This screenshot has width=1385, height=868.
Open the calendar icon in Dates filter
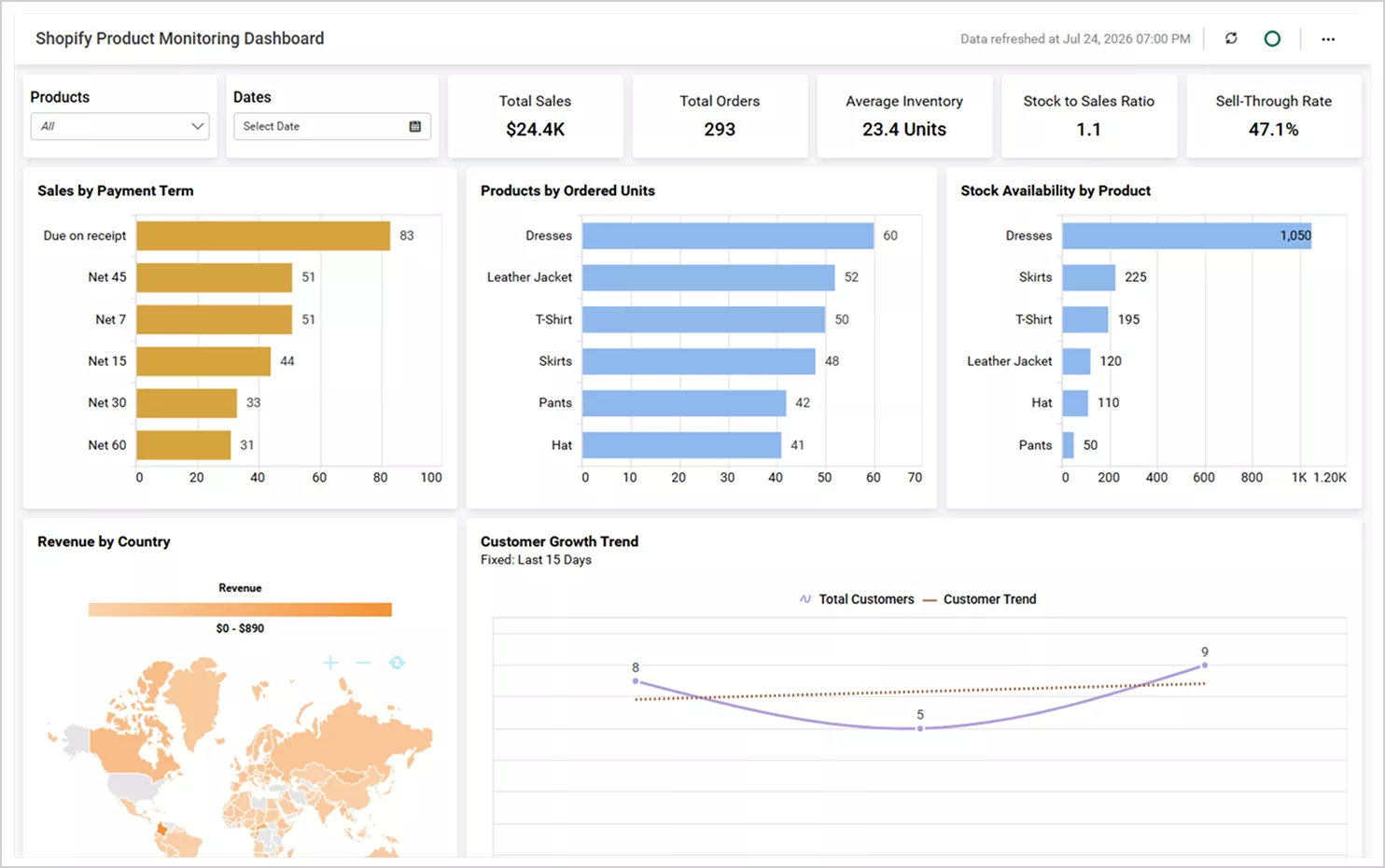415,126
